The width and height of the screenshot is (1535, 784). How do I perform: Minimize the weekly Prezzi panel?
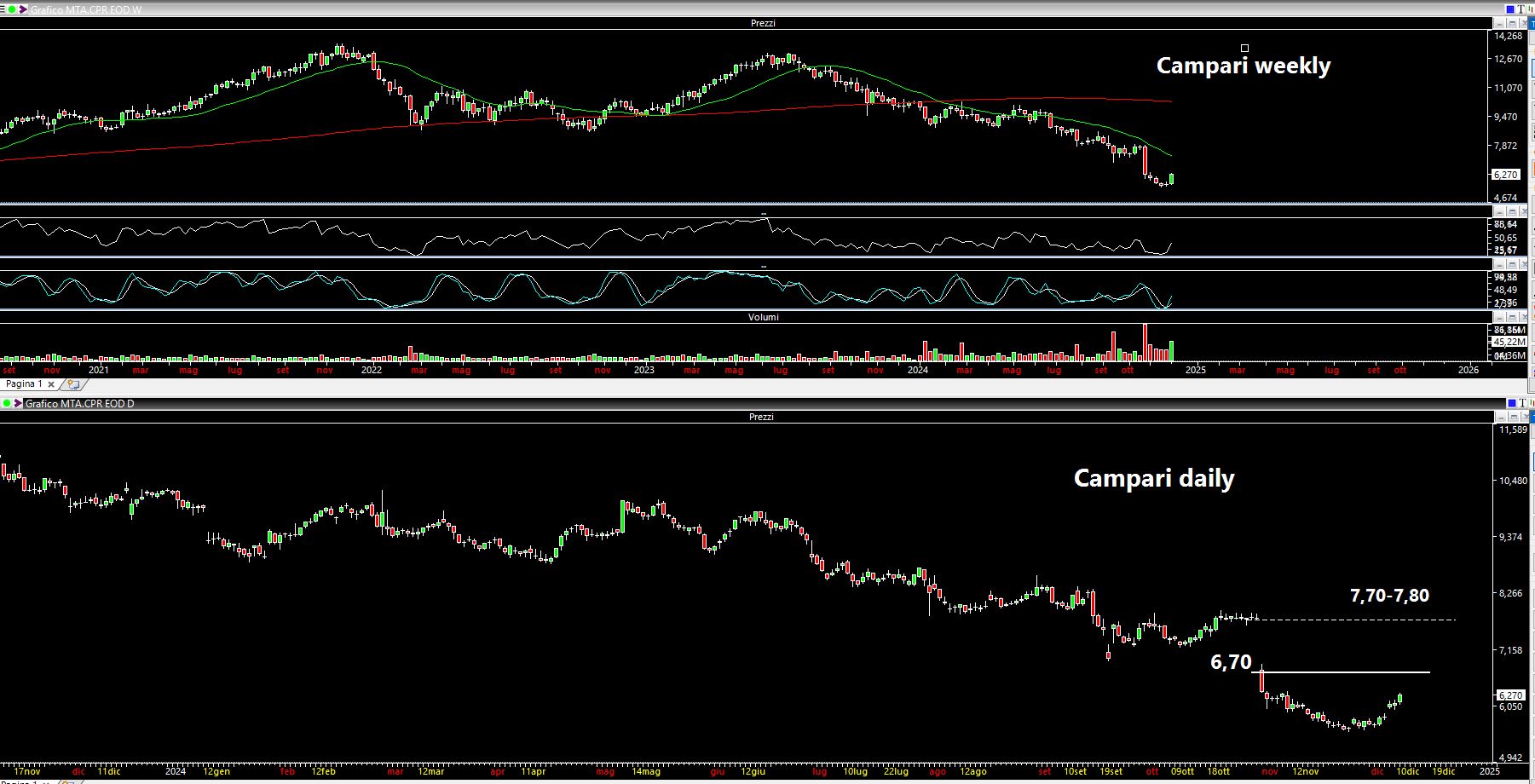(1499, 23)
